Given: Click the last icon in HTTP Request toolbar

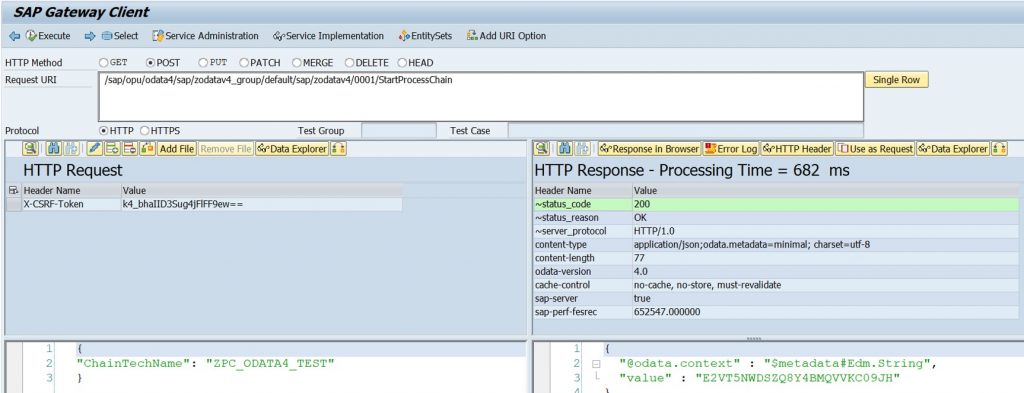Looking at the screenshot, I should click(338, 149).
